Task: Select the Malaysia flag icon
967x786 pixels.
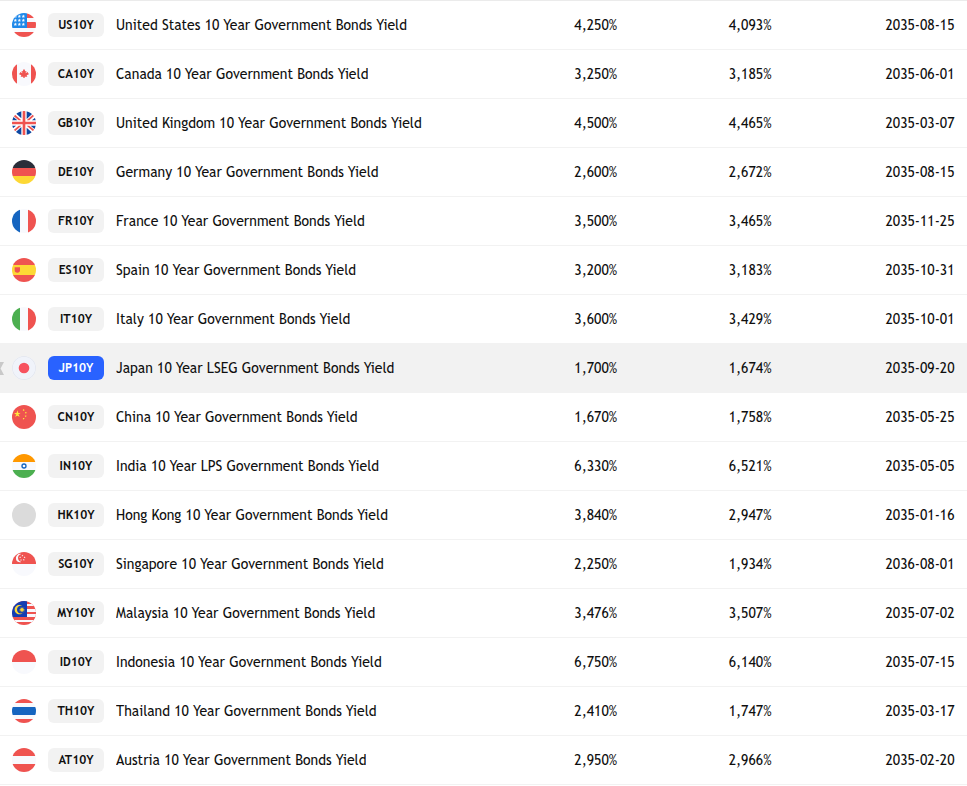Action: pos(24,613)
